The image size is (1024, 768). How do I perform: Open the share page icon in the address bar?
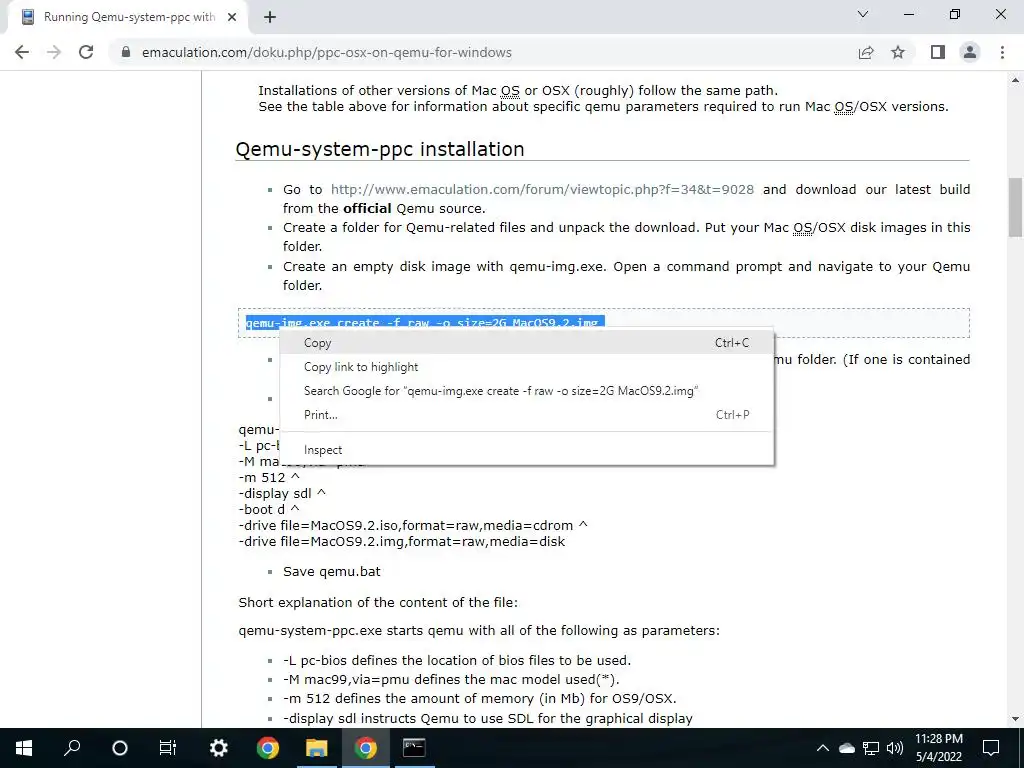click(x=866, y=52)
